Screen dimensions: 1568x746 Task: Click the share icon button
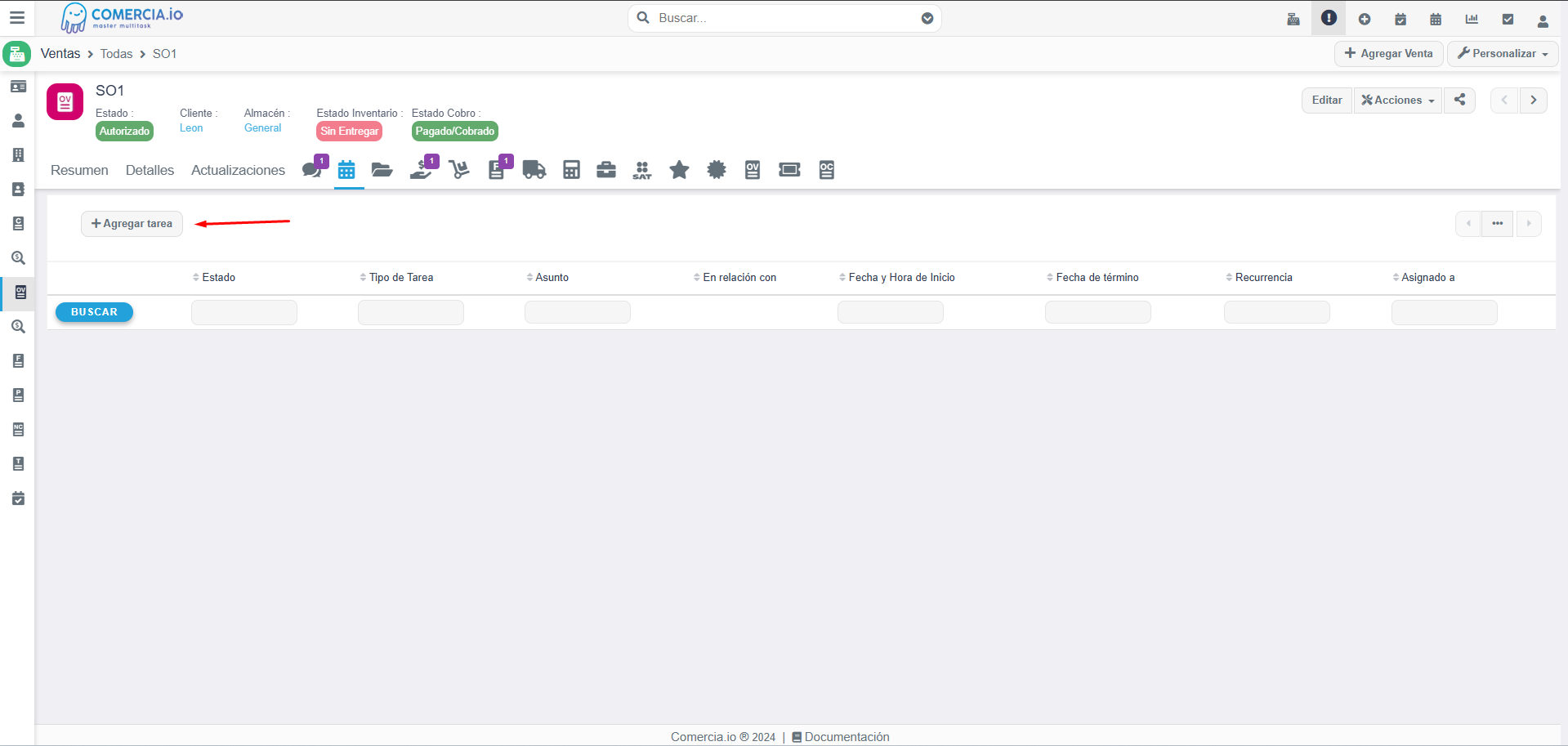pos(1459,100)
